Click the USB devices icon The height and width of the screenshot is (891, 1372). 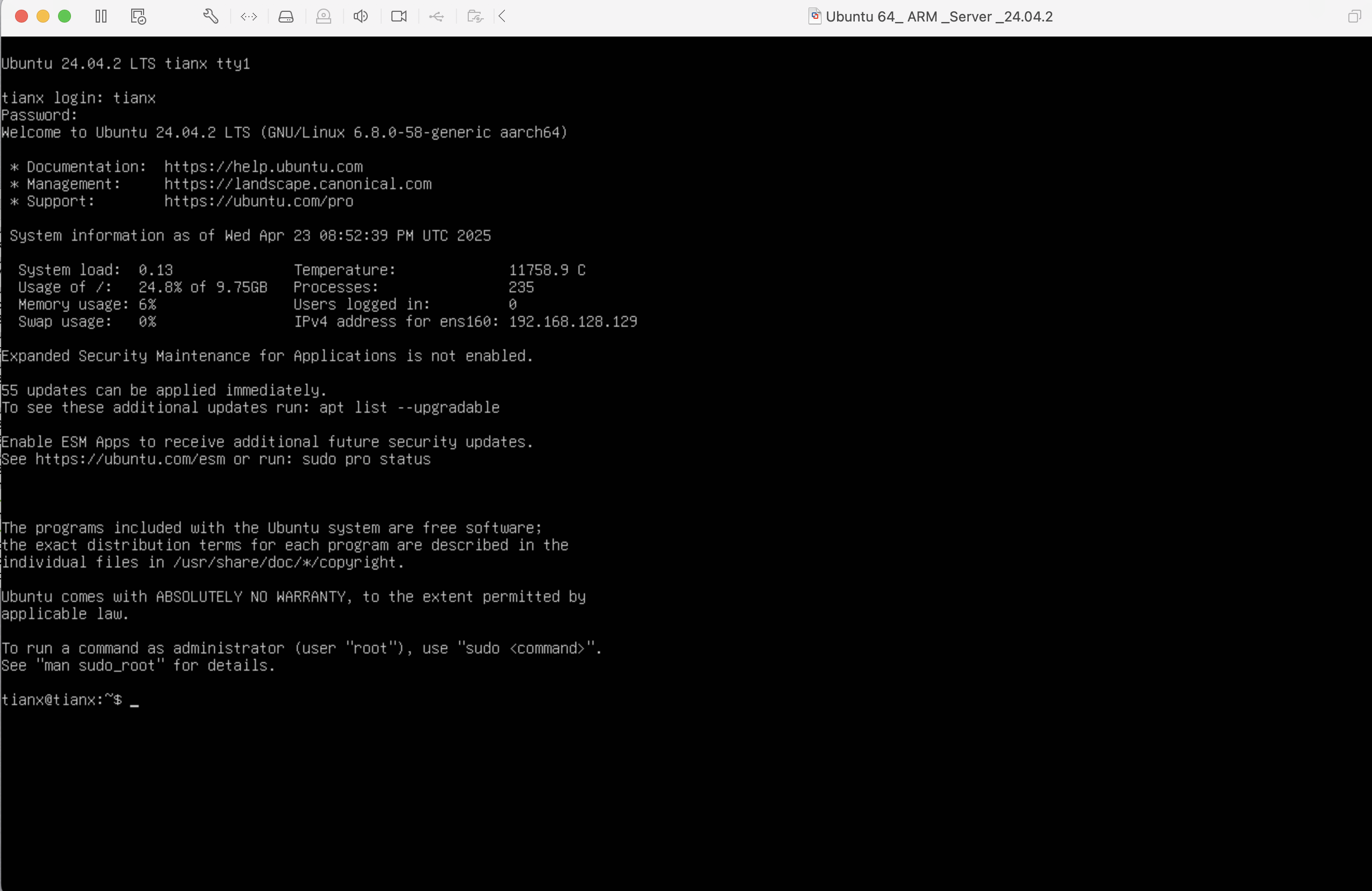[x=437, y=16]
